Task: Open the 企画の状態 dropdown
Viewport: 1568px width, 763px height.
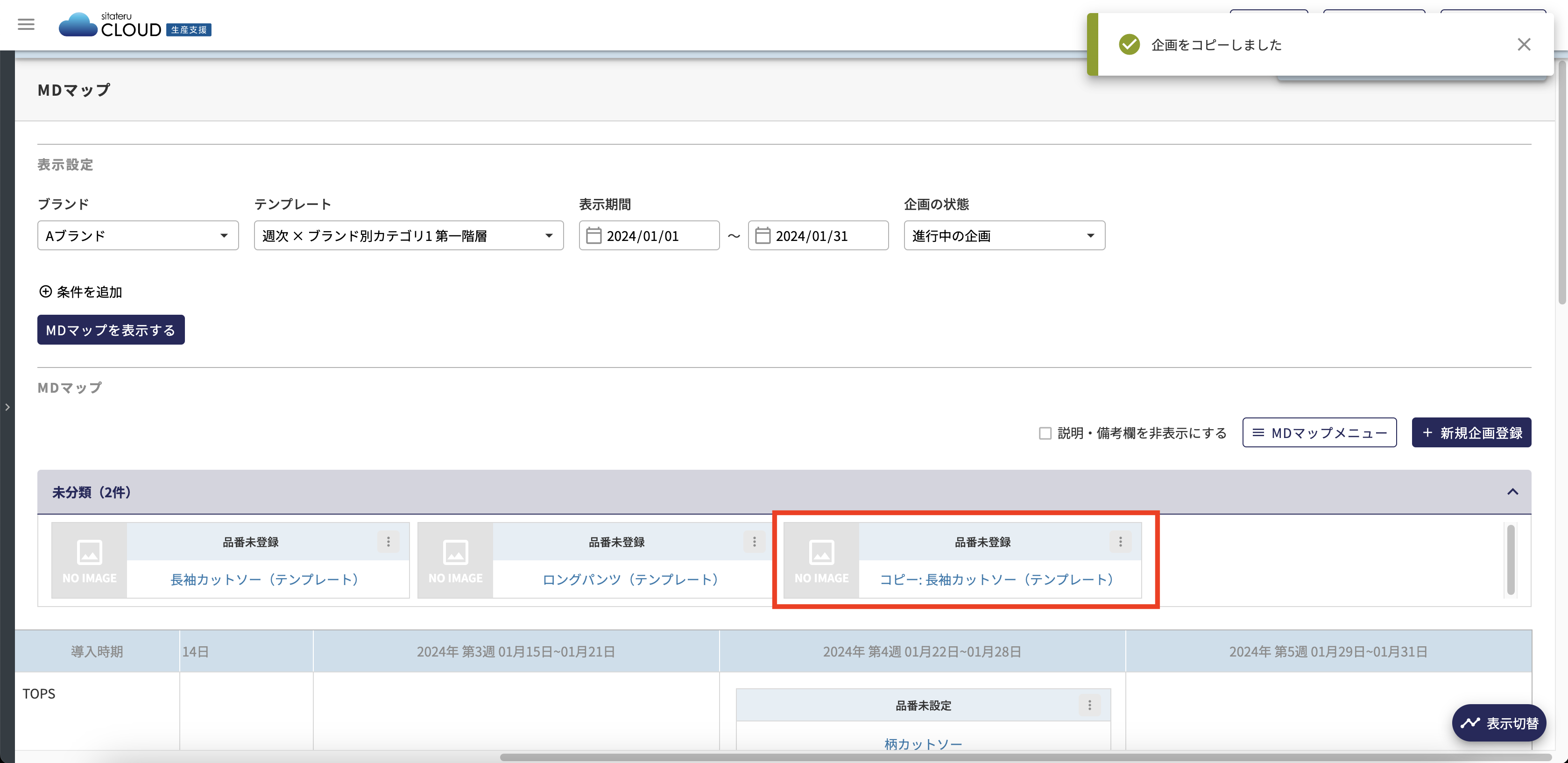Action: click(1004, 236)
